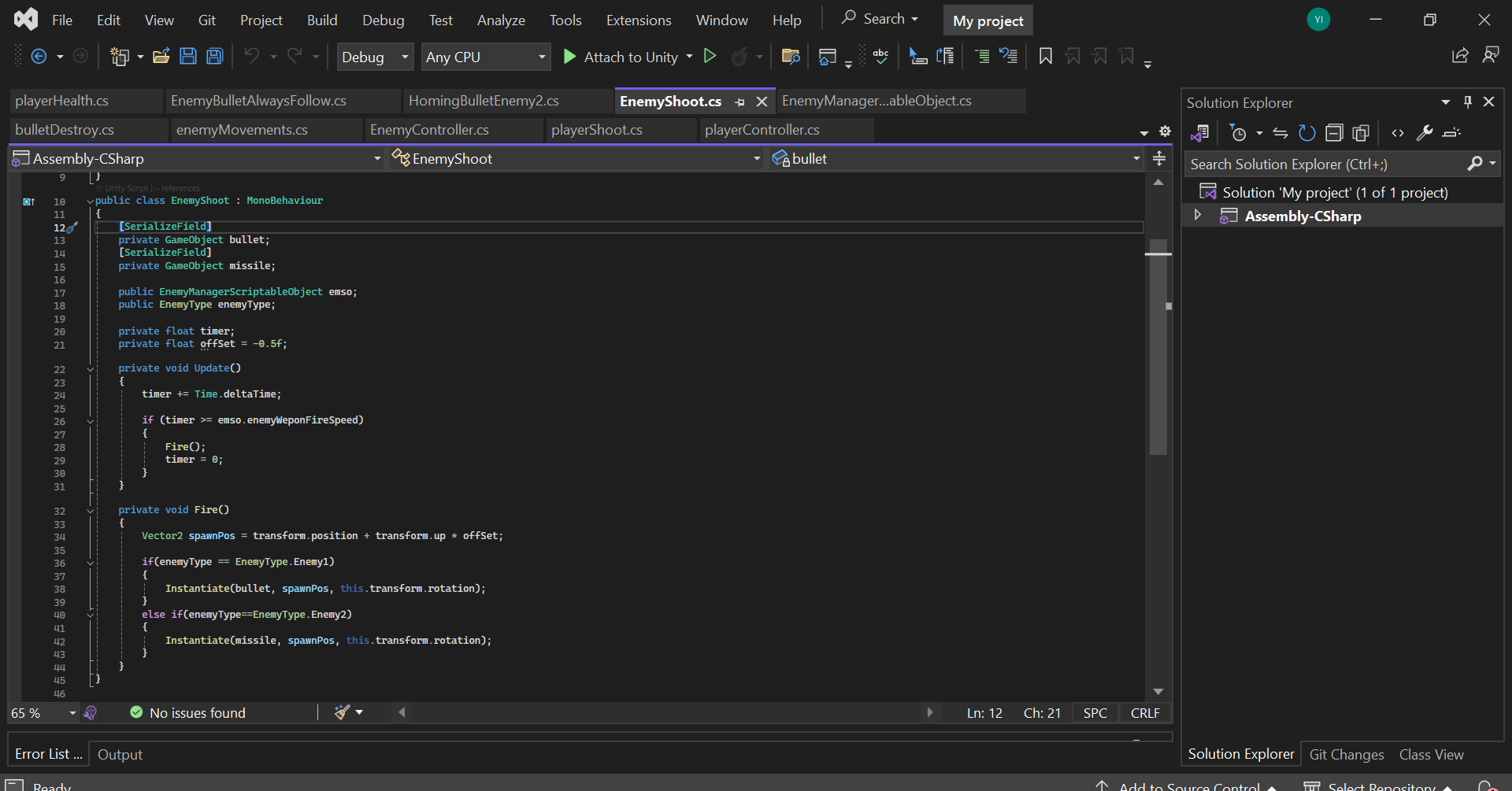Click the comment out selected lines icon
This screenshot has height=791, width=1512.
(982, 56)
